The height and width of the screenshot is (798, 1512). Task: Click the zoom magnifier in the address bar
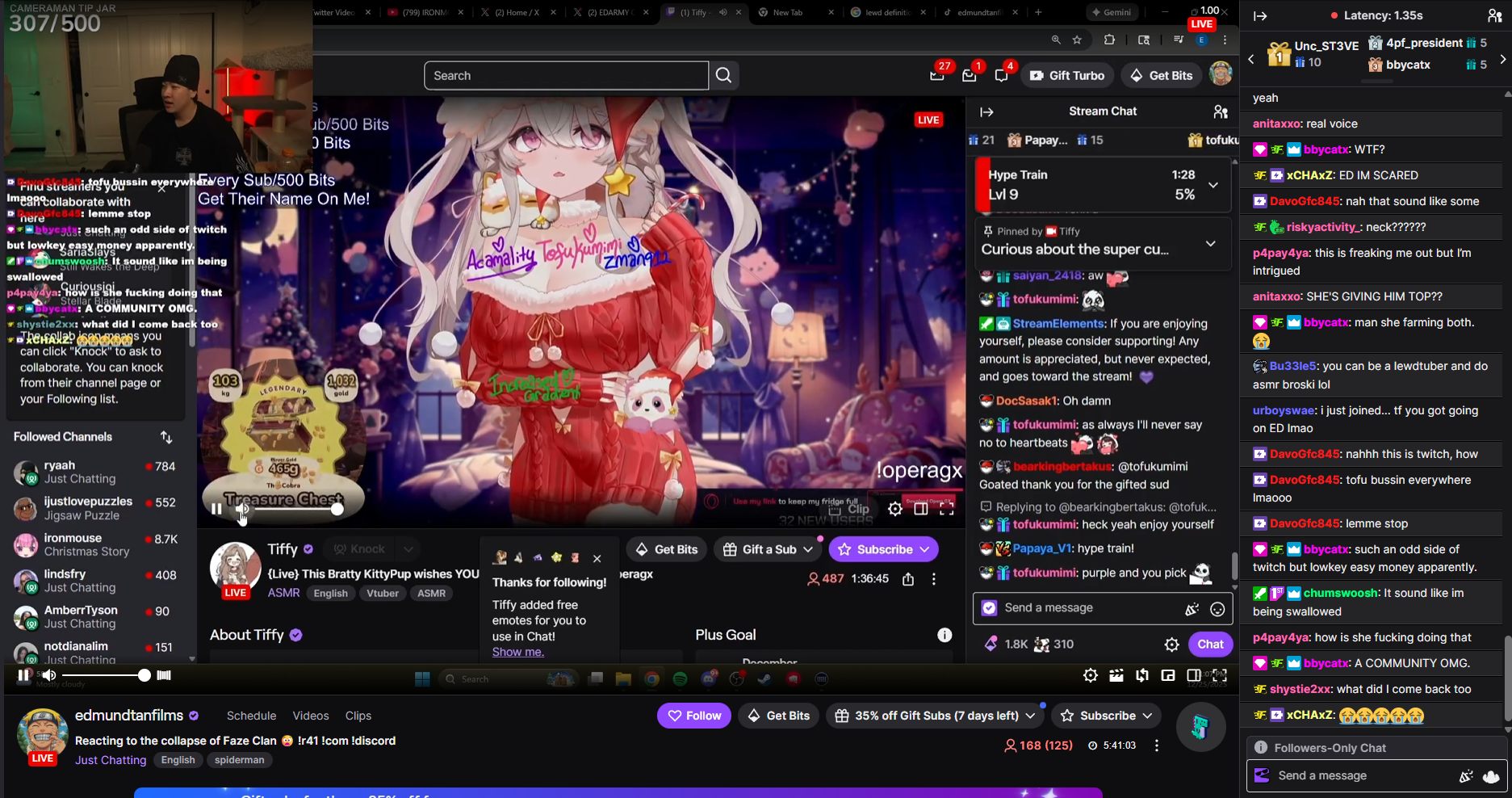click(x=1056, y=40)
